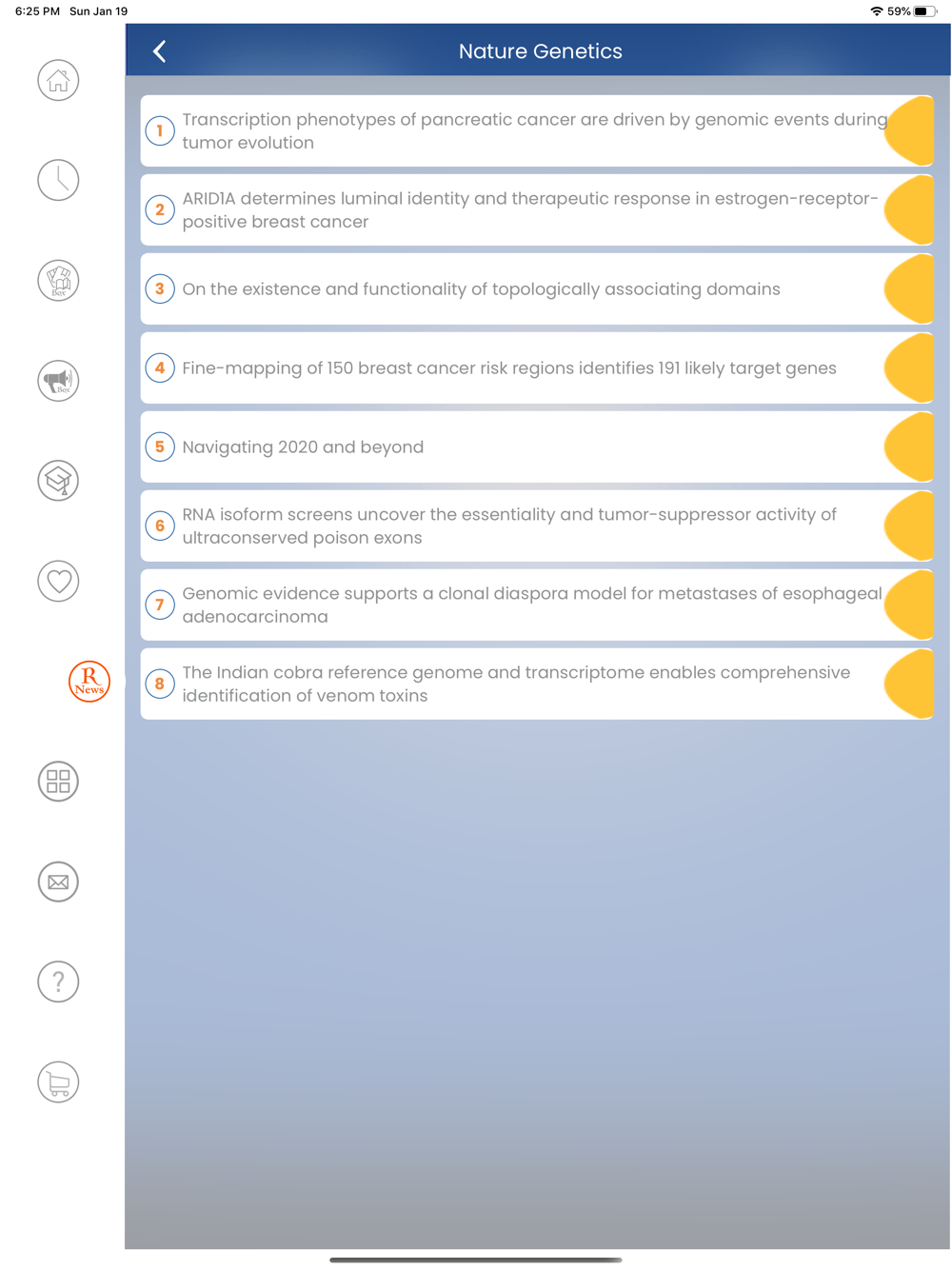The width and height of the screenshot is (952, 1270).
Task: Open the Indian cobra genome article
Action: coord(516,685)
